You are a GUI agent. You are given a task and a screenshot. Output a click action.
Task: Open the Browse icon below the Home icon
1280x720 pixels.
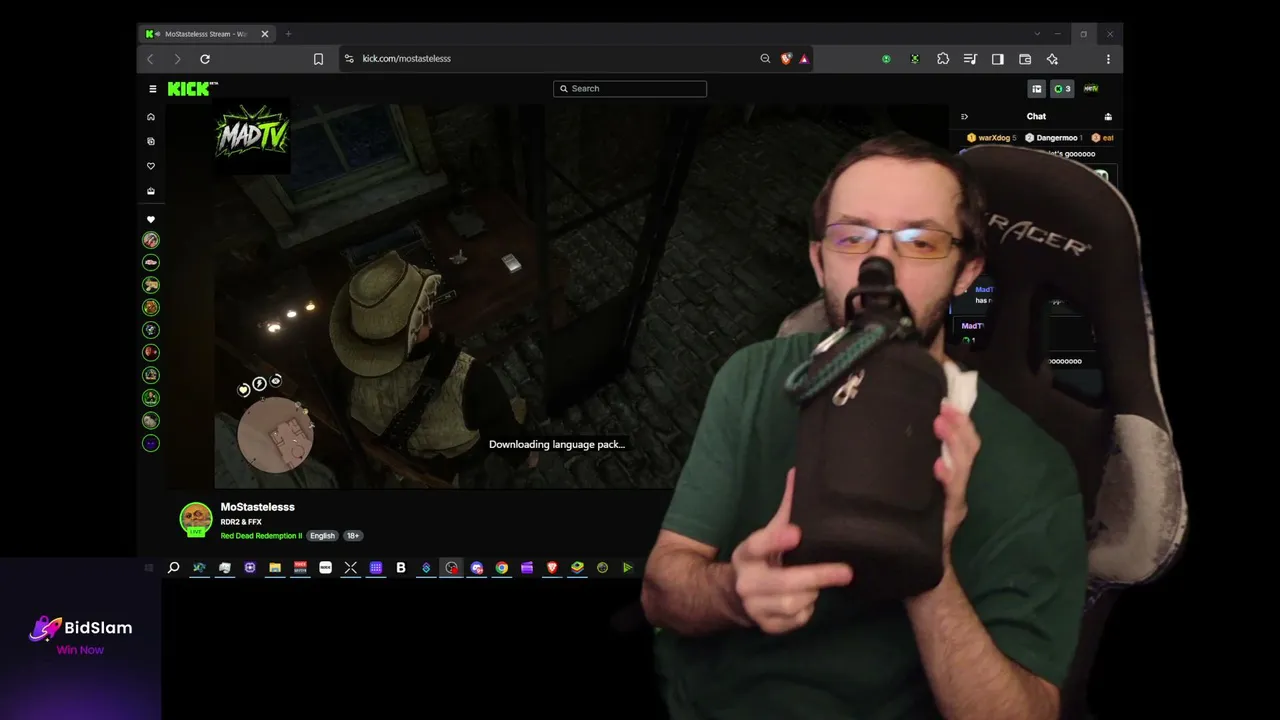[151, 142]
